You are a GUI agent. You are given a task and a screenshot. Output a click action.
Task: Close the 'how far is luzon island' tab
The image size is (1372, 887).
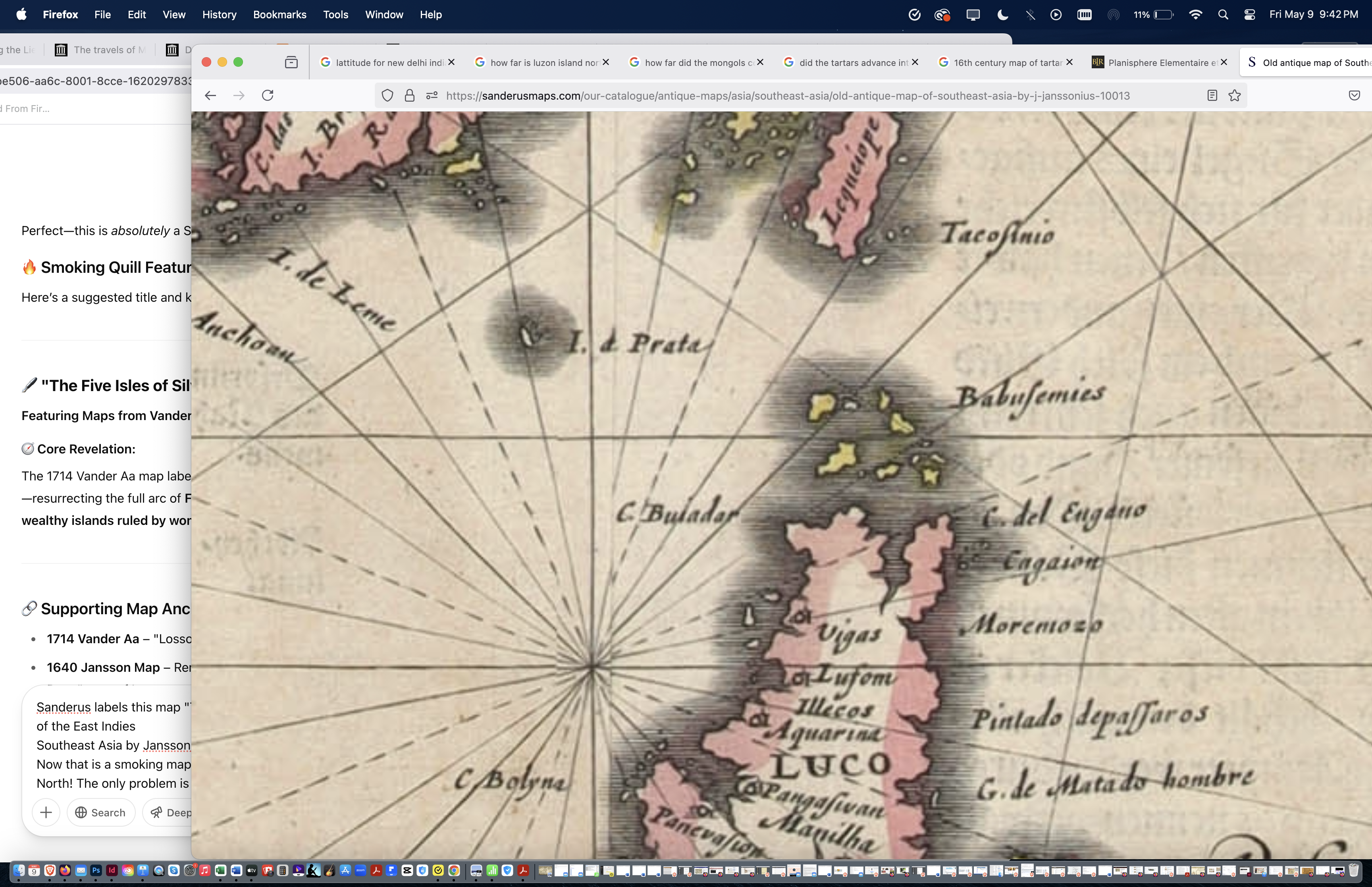[x=606, y=62]
